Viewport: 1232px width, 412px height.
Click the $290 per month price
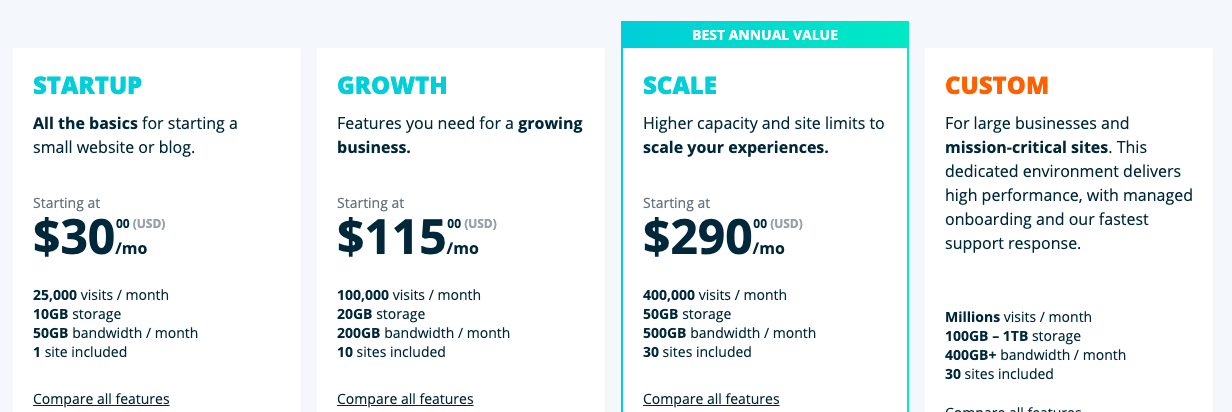(714, 237)
